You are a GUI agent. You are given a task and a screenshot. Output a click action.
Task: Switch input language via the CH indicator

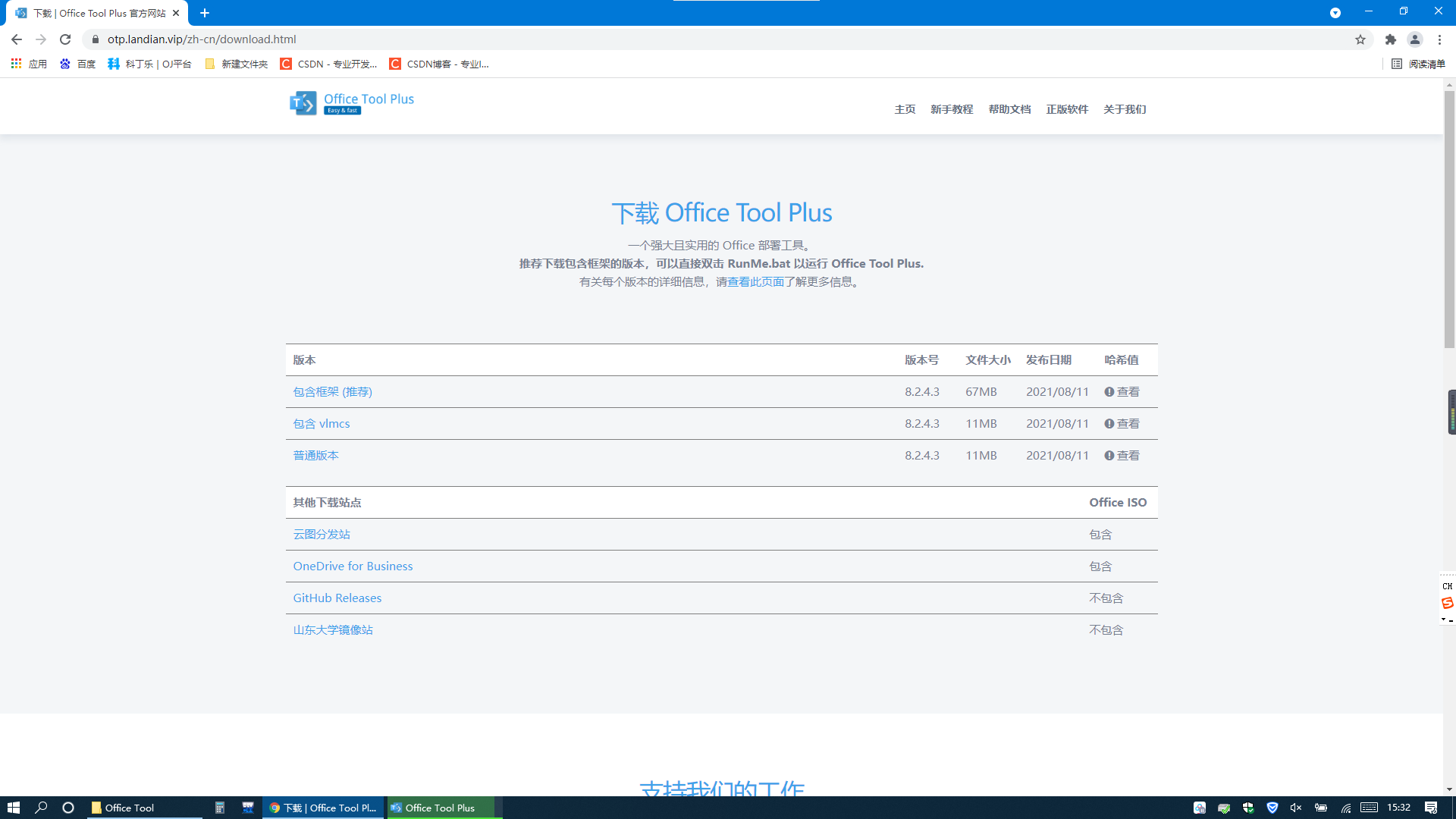point(1447,585)
